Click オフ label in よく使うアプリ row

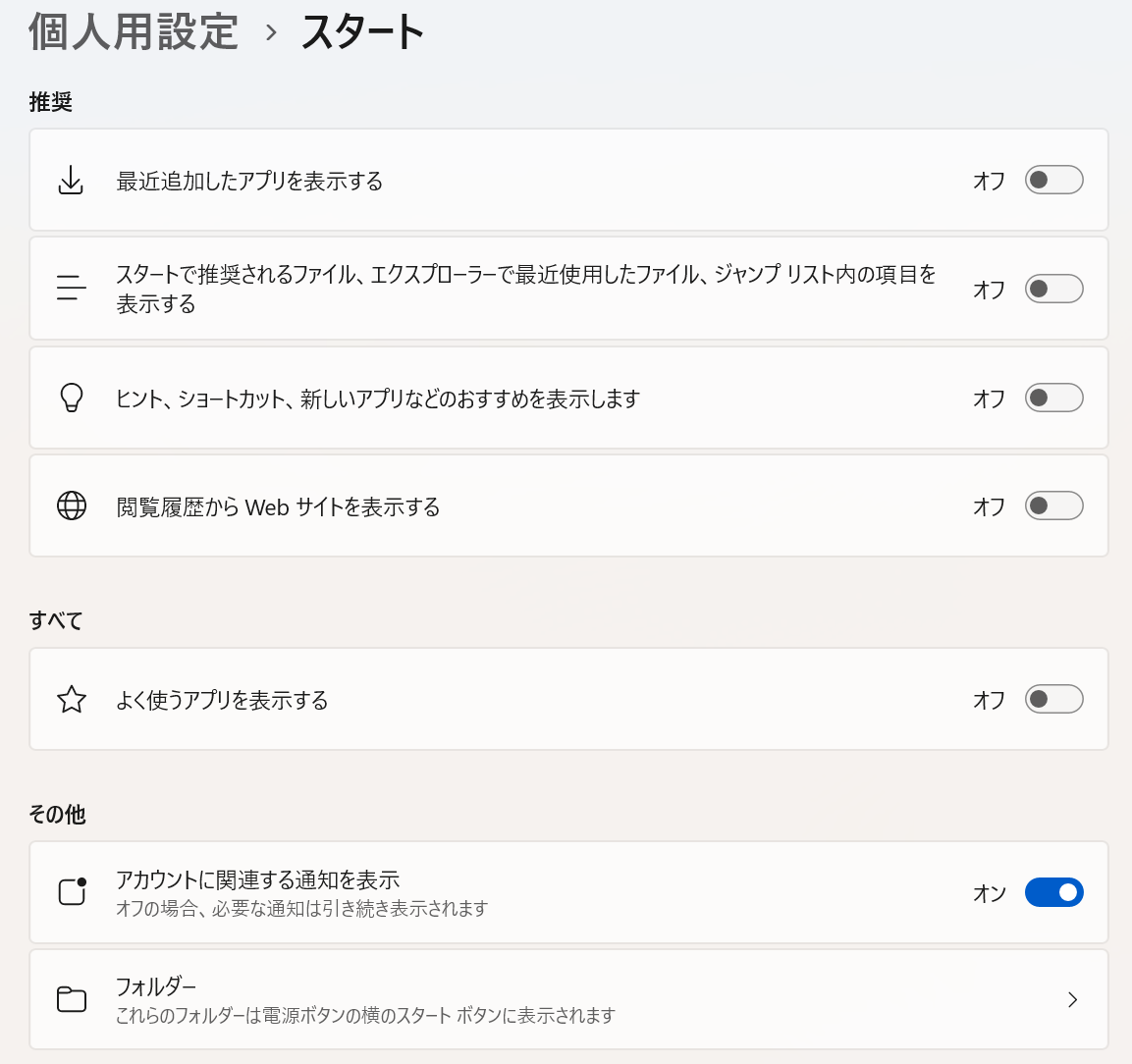989,700
